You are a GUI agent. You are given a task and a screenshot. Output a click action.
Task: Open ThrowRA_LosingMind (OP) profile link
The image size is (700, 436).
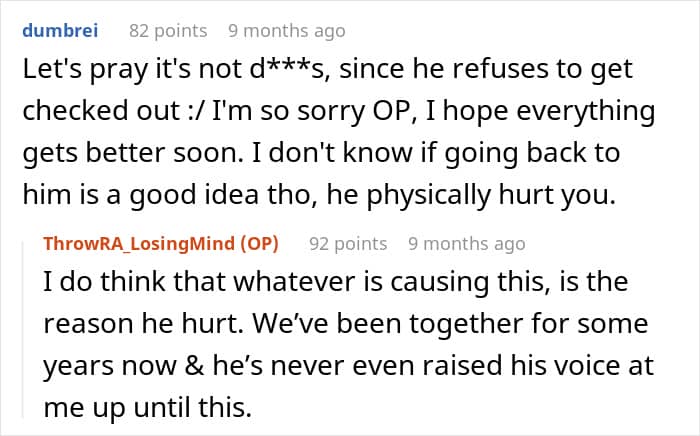pyautogui.click(x=161, y=244)
